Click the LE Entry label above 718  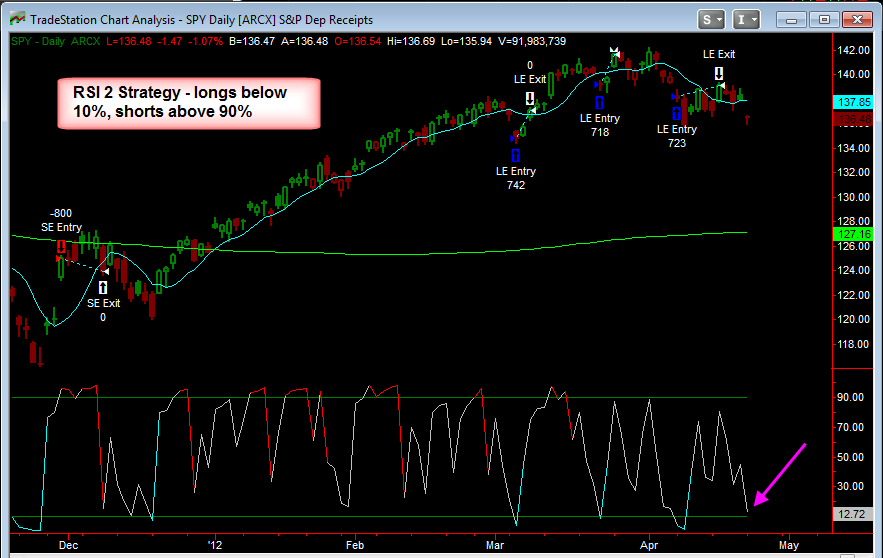pos(600,118)
